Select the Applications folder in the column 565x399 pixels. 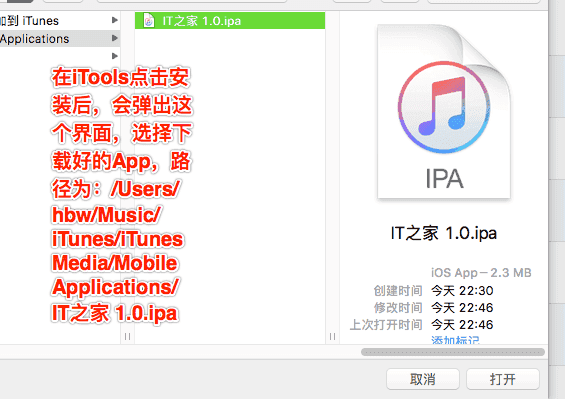60,39
